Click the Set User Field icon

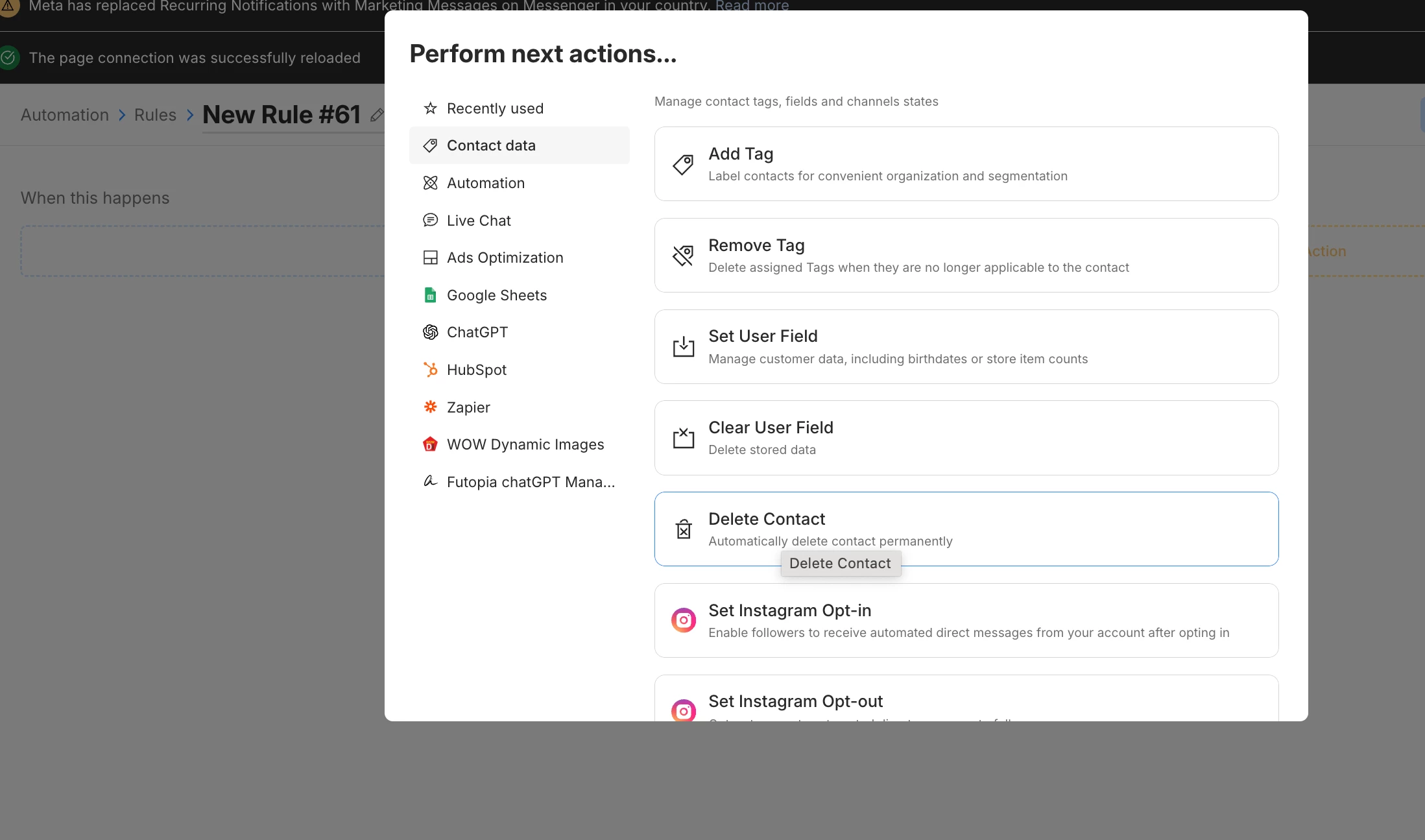[683, 347]
